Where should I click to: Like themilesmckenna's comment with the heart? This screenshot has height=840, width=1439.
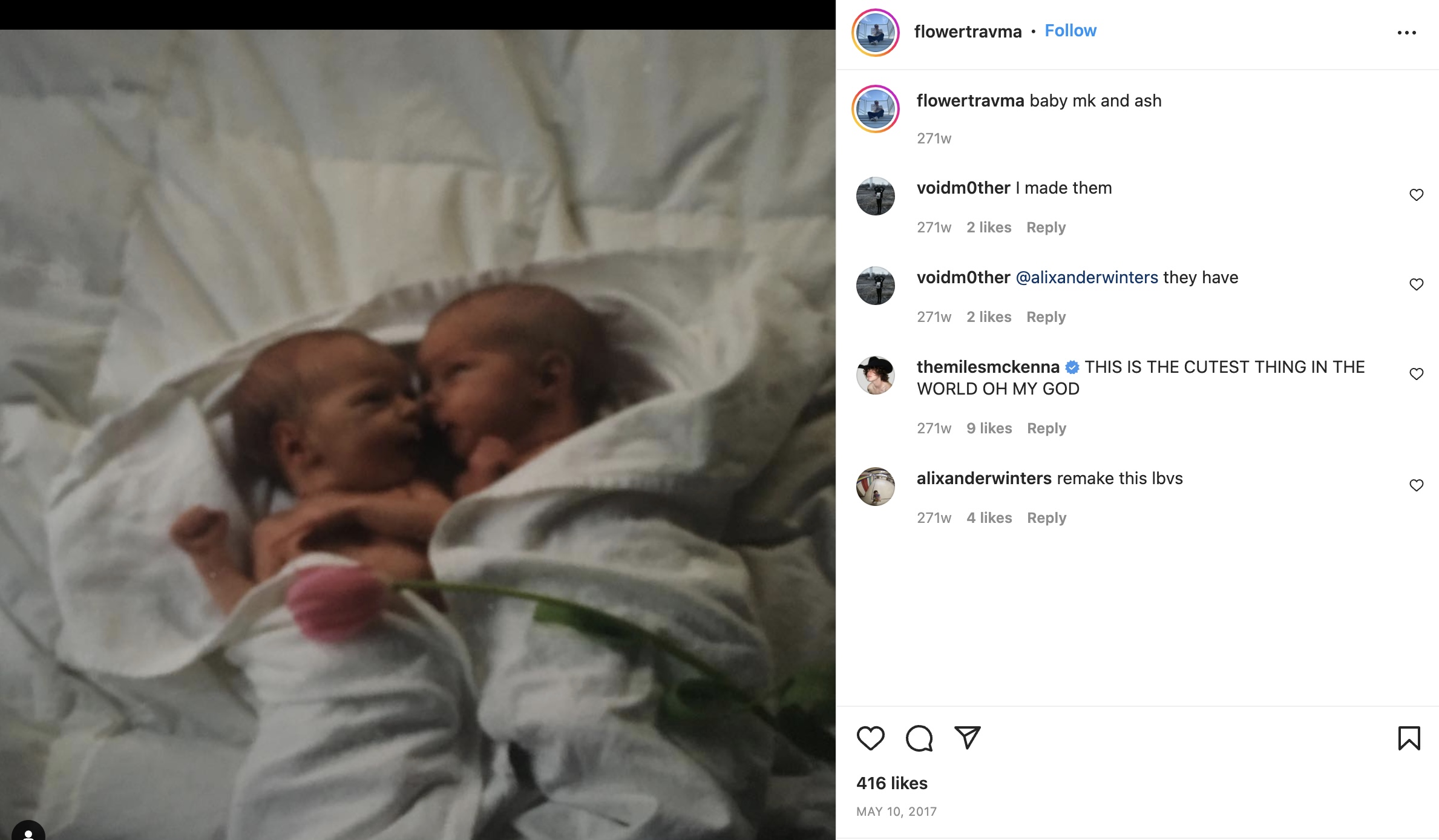1416,374
